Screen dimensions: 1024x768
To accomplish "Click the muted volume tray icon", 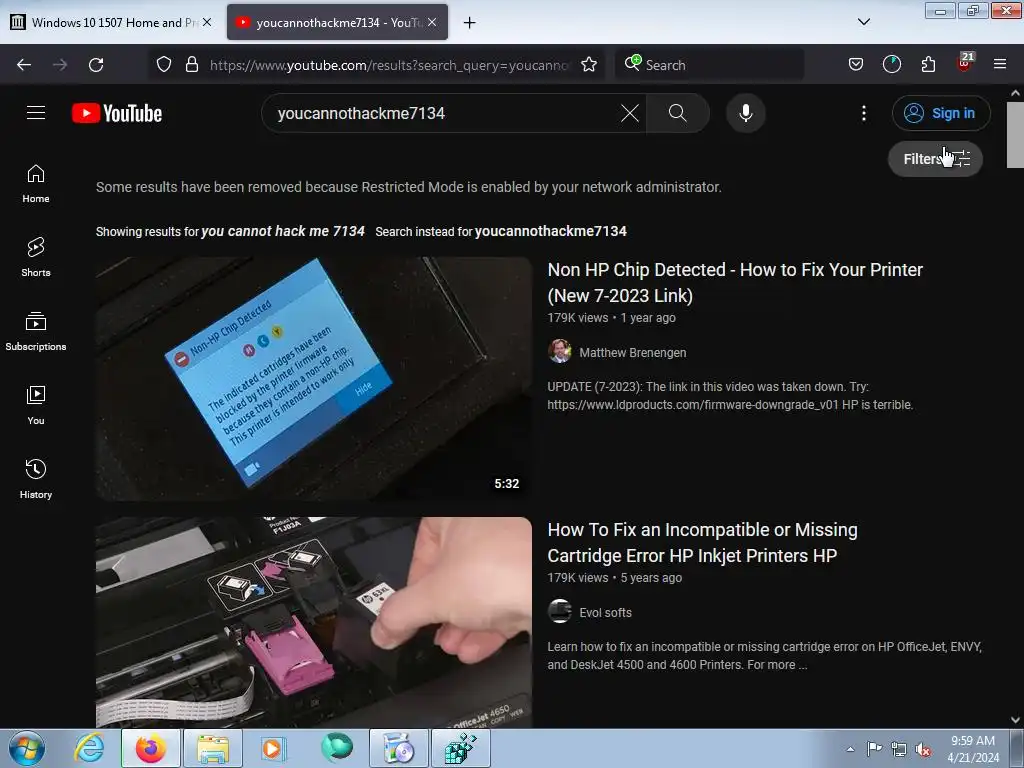I will click(x=923, y=749).
